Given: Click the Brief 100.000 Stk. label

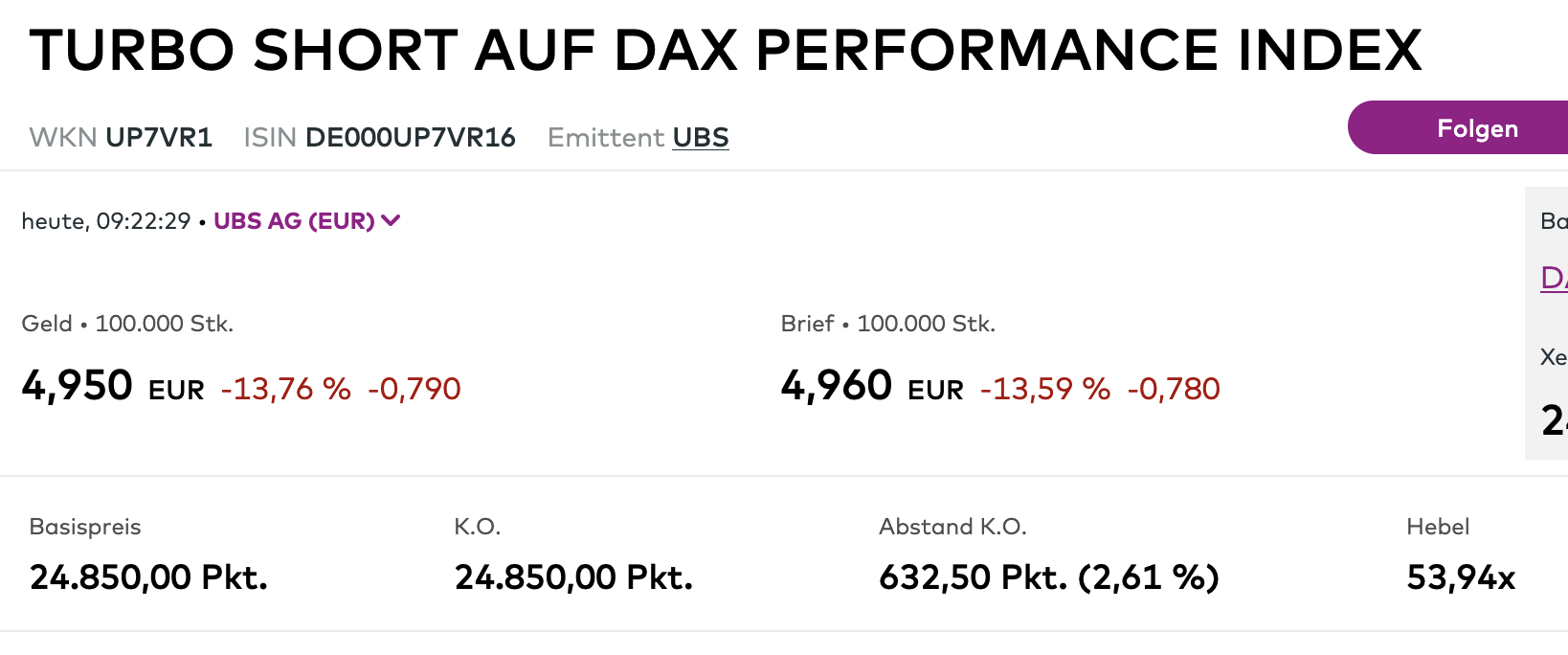Looking at the screenshot, I should click(x=888, y=324).
